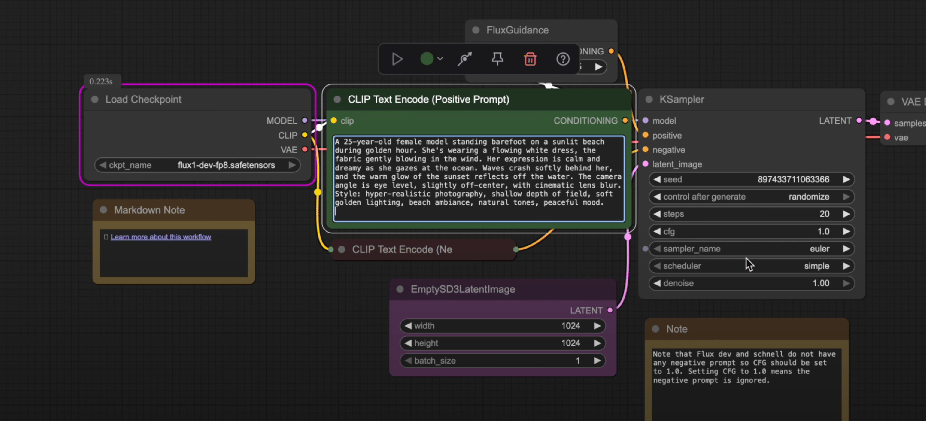
Task: Click the latent_image input slot on KSampler
Action: pos(645,164)
